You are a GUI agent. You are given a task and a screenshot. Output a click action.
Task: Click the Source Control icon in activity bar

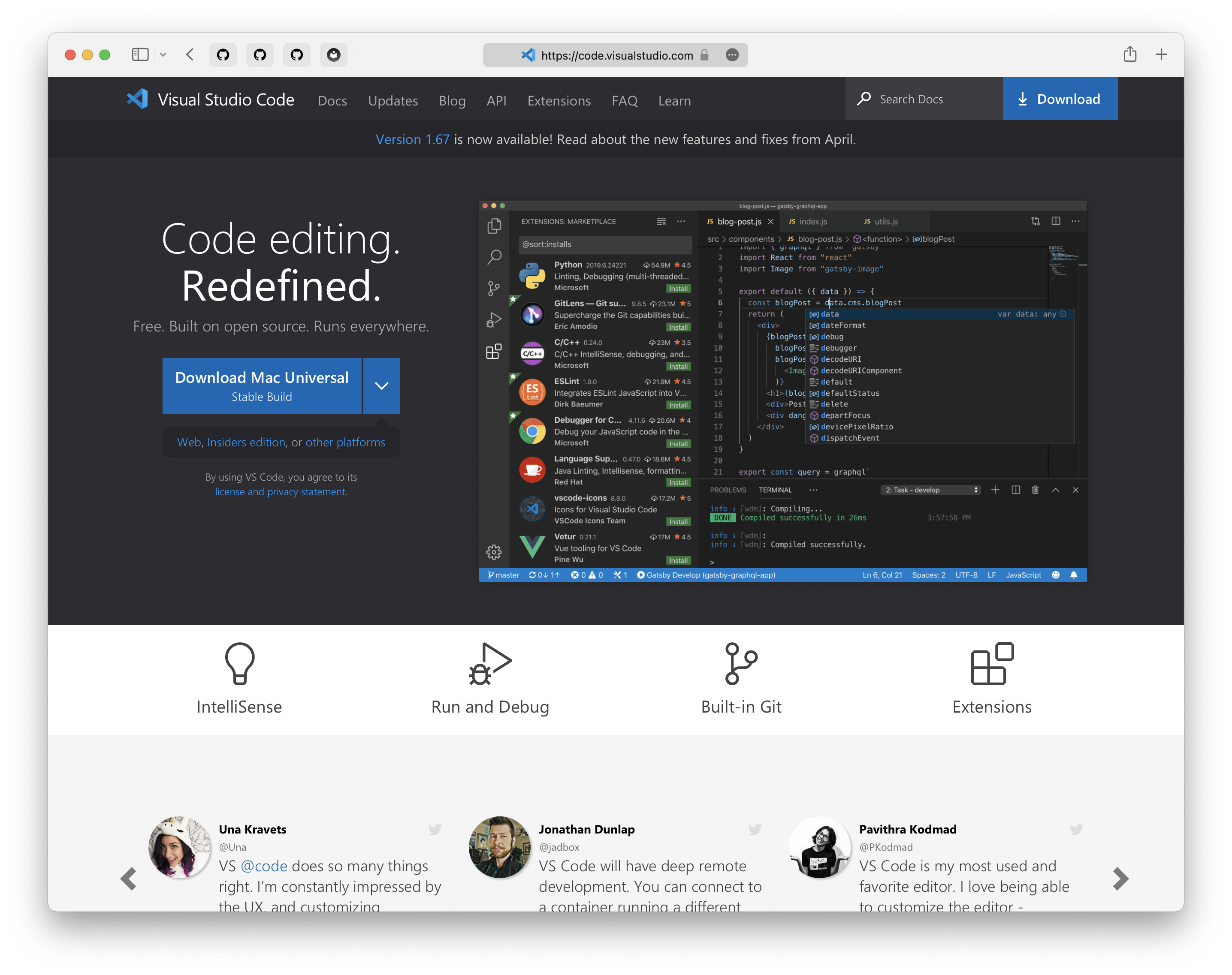pyautogui.click(x=493, y=289)
